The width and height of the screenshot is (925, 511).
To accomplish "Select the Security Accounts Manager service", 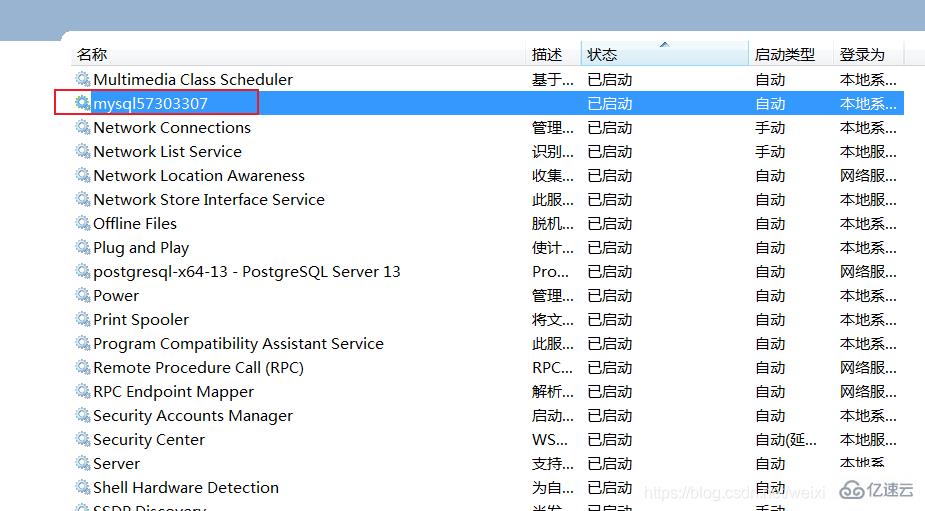I will 193,416.
